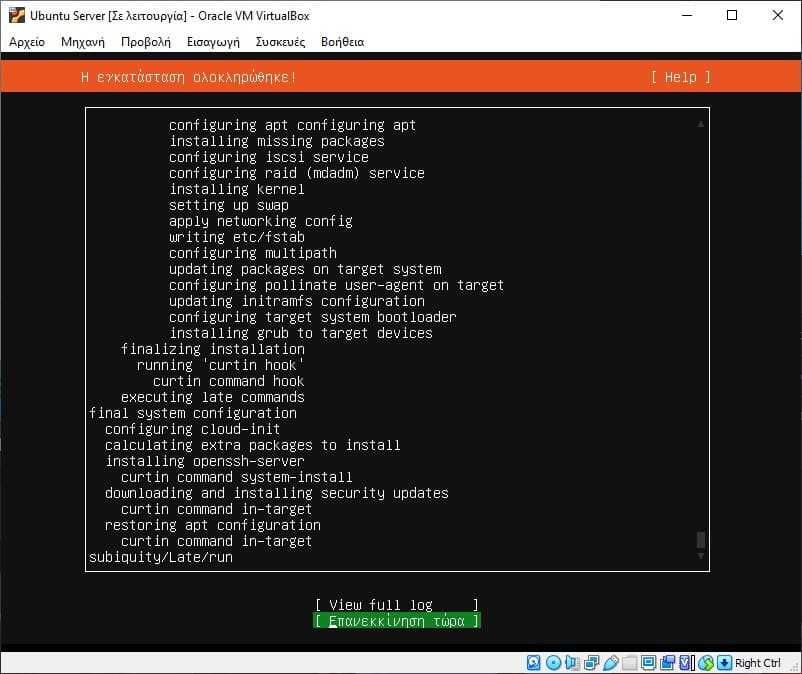The height and width of the screenshot is (674, 802).
Task: Select View full log
Action: coord(397,605)
